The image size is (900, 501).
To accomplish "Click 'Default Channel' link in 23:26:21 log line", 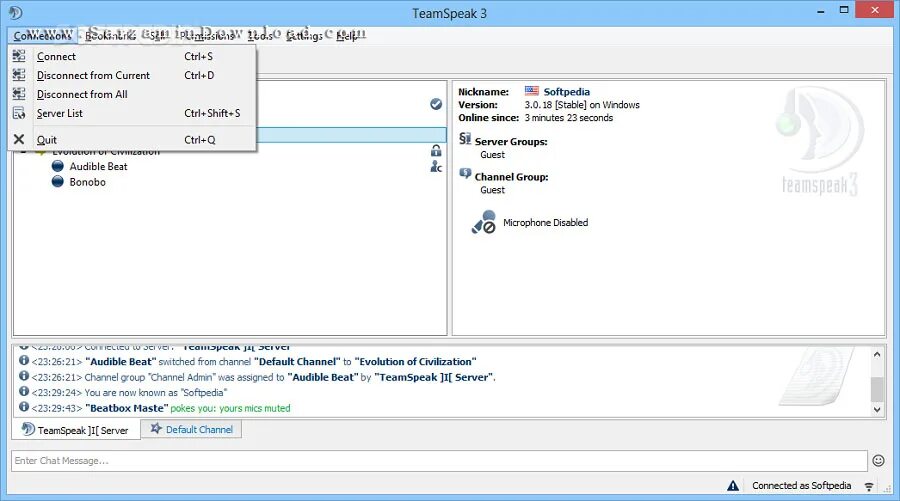I will [297, 362].
